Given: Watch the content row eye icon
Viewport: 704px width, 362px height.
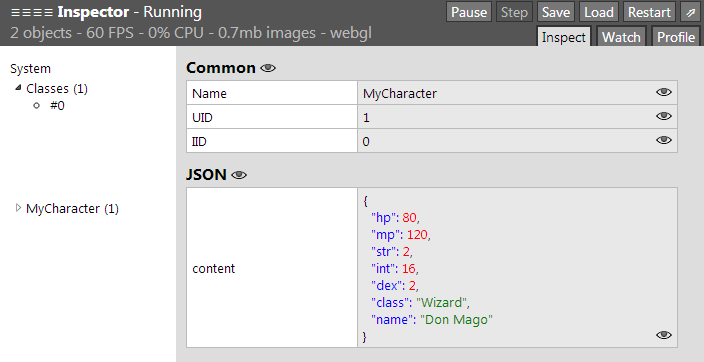Looking at the screenshot, I should point(664,335).
